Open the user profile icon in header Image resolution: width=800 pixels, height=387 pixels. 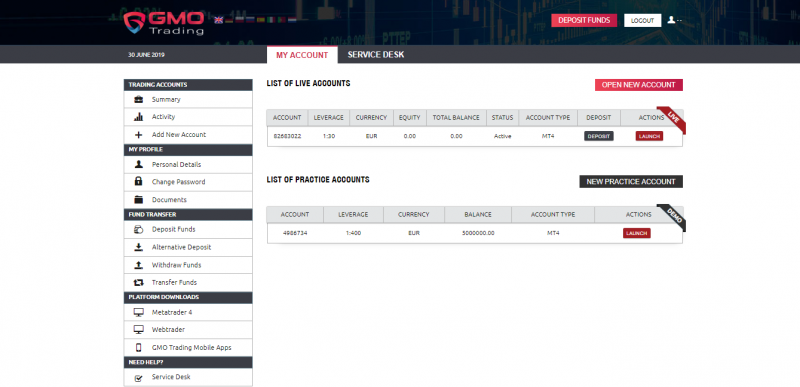(x=671, y=20)
